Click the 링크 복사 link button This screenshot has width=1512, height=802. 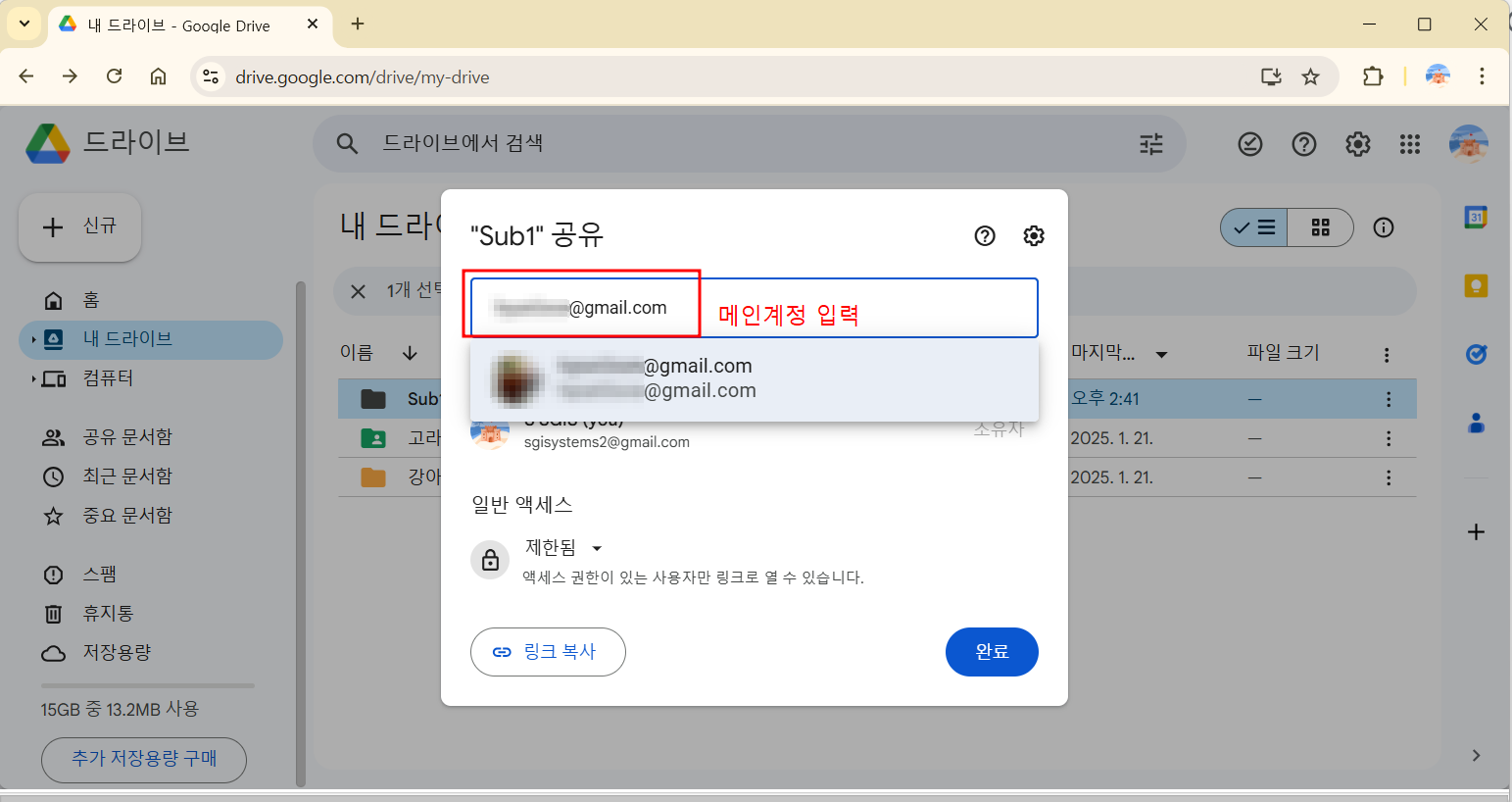(x=548, y=651)
